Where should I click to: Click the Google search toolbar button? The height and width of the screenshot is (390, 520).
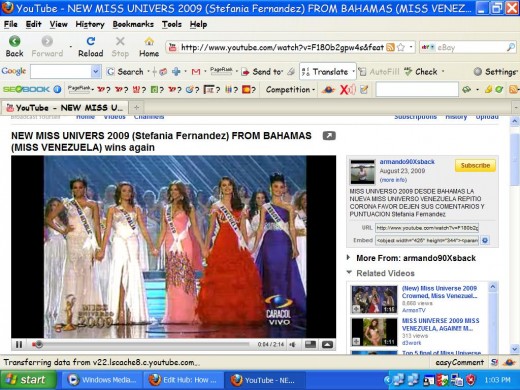coord(125,72)
